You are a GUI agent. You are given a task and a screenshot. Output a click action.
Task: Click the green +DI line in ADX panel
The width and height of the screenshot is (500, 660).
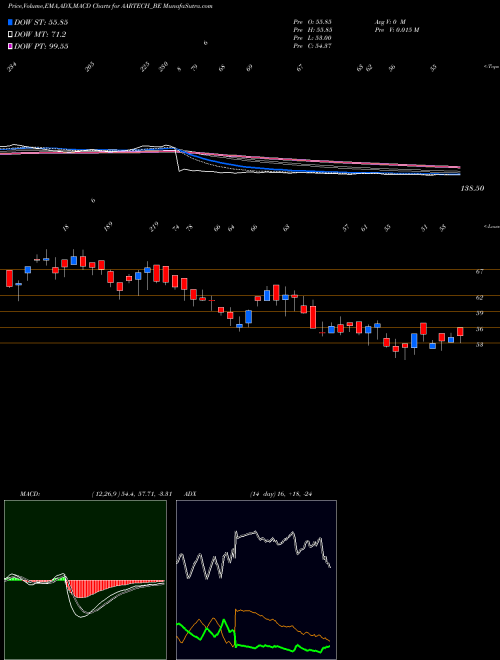pos(269,646)
